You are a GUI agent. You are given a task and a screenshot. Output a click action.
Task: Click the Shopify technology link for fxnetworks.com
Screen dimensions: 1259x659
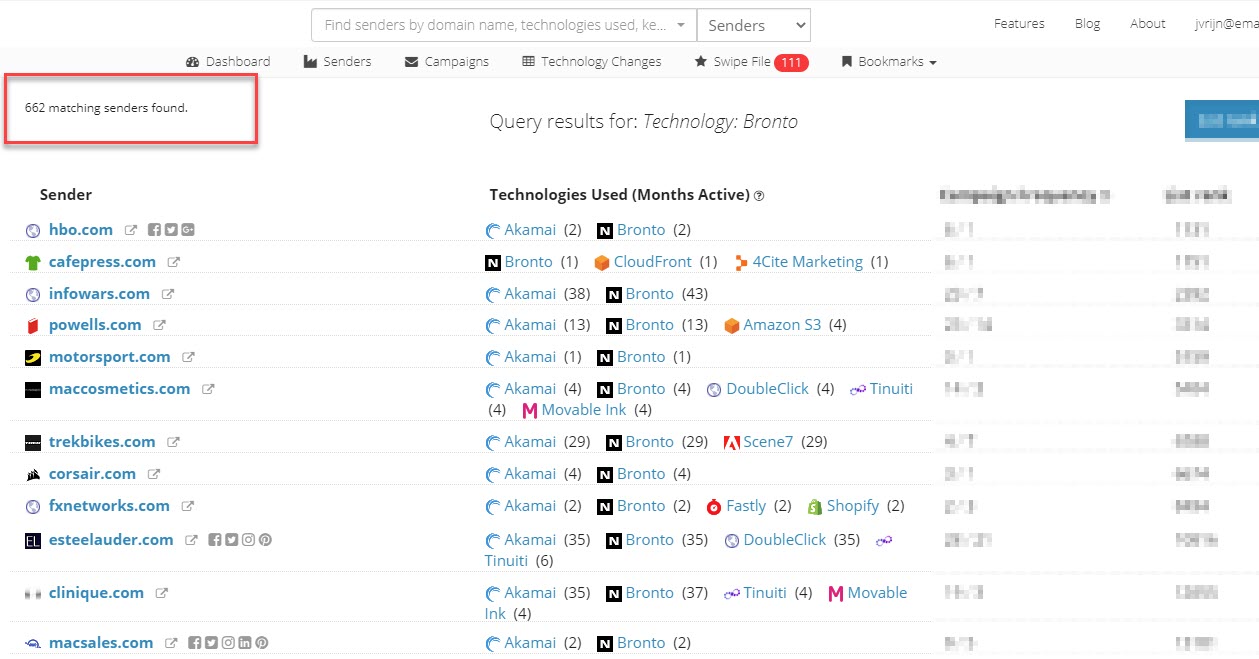click(852, 506)
